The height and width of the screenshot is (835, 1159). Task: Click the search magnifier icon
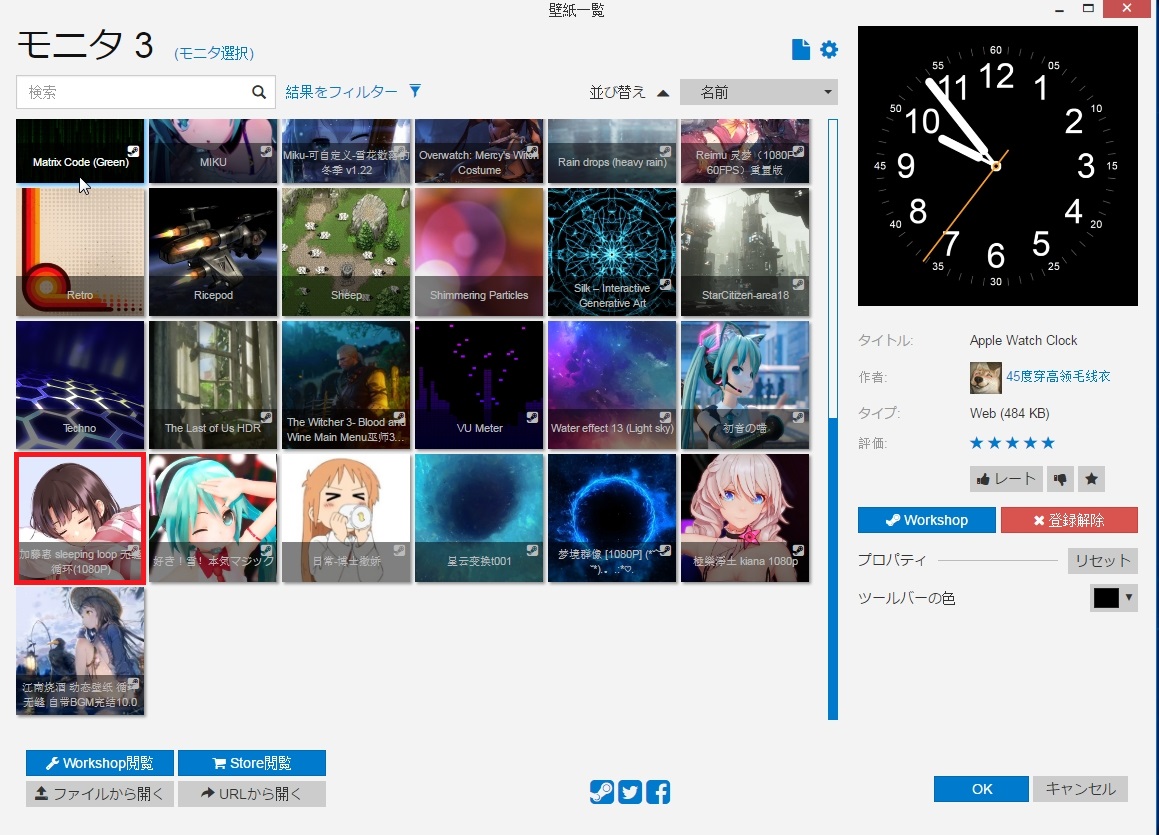point(259,92)
